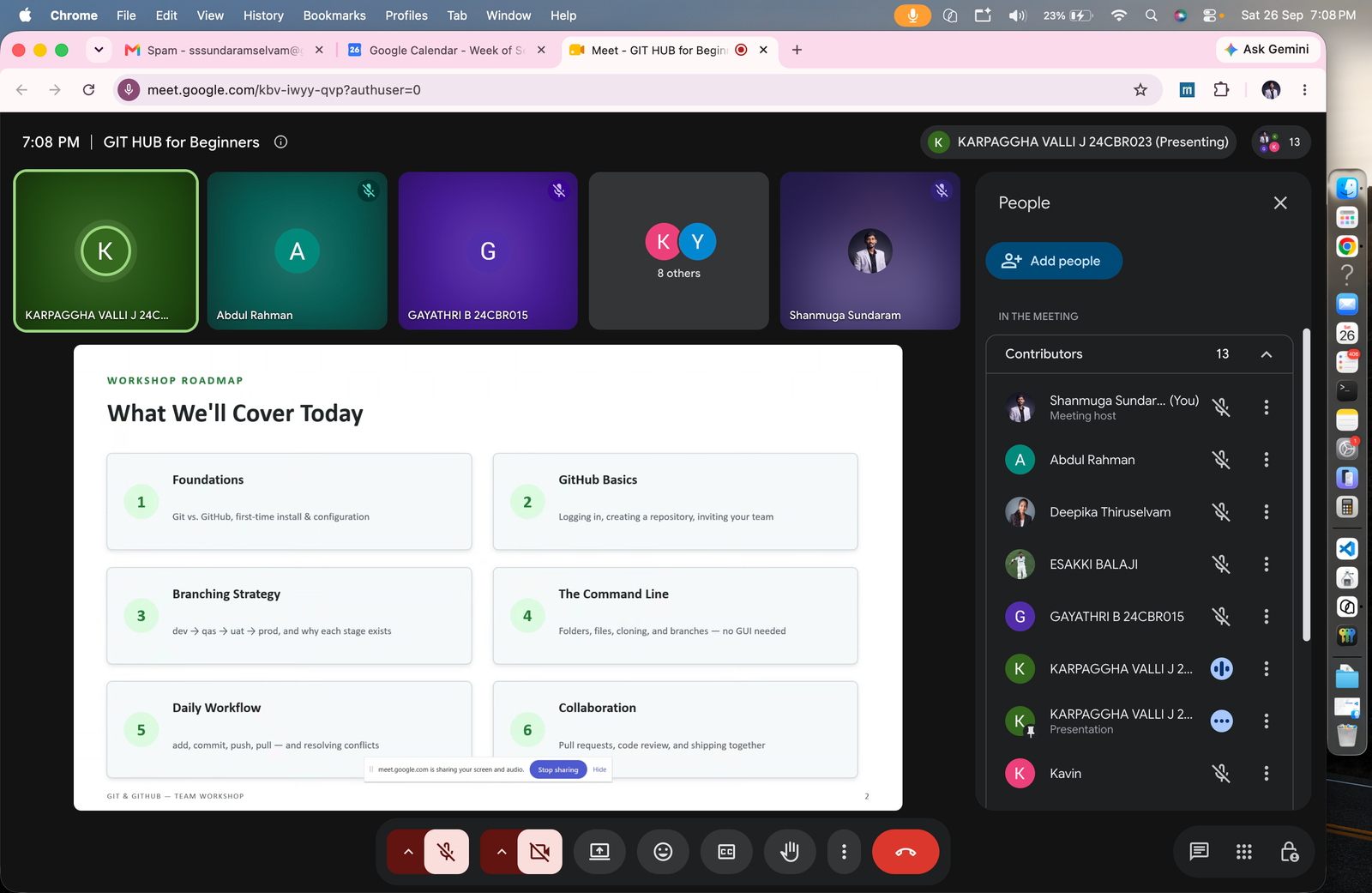The width and height of the screenshot is (1372, 893).
Task: Open more actions for Kavin
Action: (x=1267, y=774)
